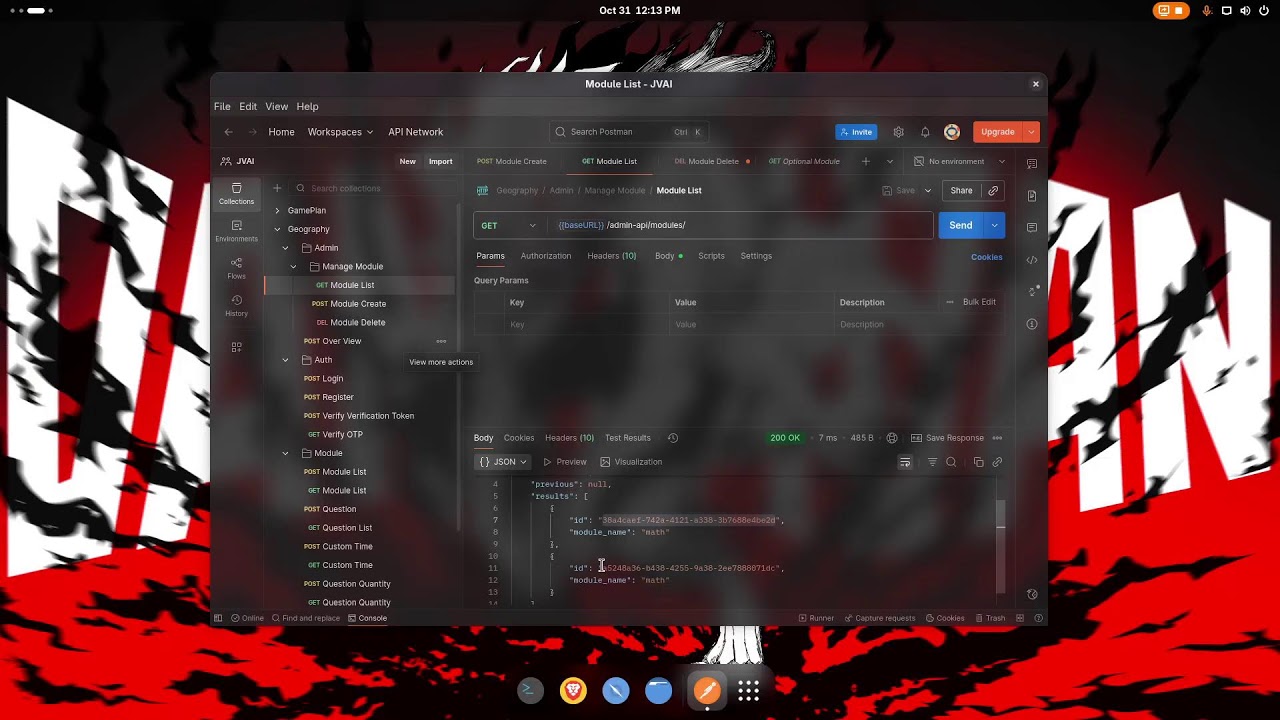The height and width of the screenshot is (720, 1280).
Task: Toggle line wrap in the response viewer
Action: 905,462
